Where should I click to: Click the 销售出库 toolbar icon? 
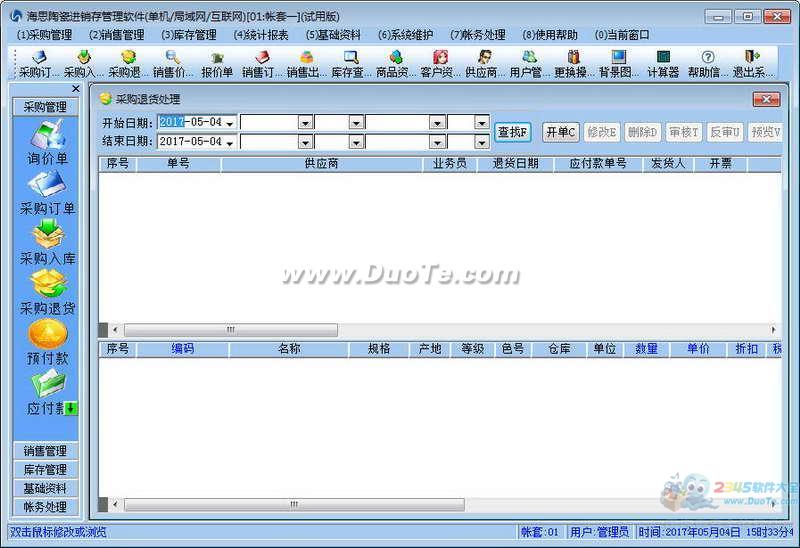(x=306, y=64)
